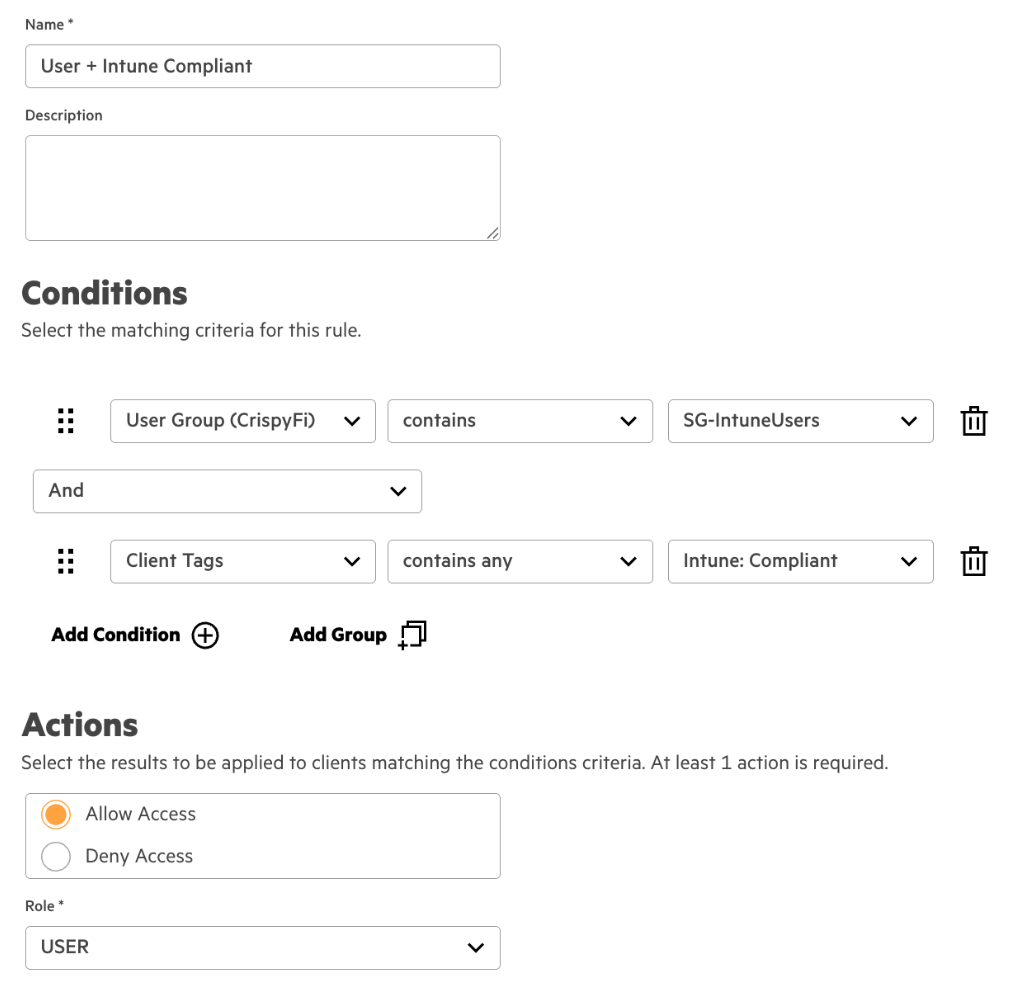Select the Allow Access radio button
This screenshot has height=998, width=1012.
56,814
